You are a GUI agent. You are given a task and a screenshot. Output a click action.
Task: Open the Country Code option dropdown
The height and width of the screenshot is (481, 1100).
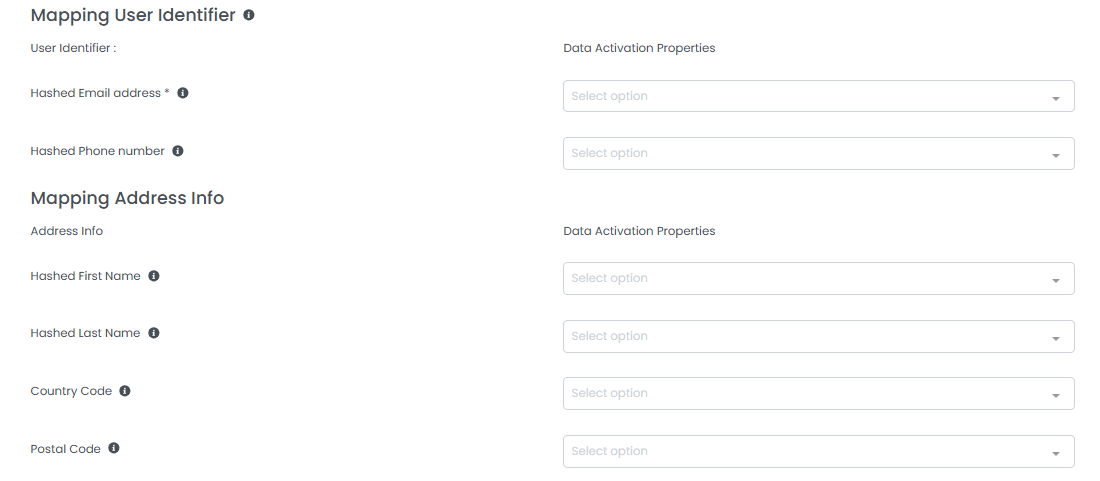818,394
